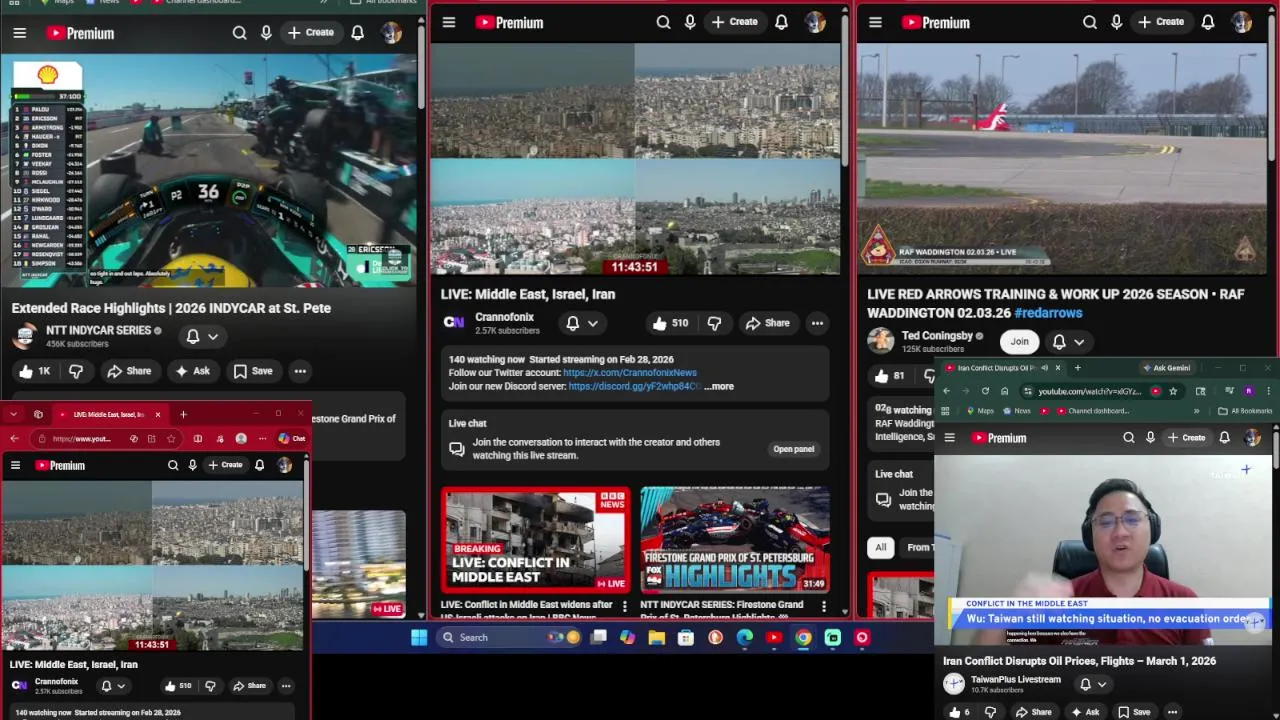
Task: Open notifications bell in INDYCAR window header
Action: click(x=357, y=33)
